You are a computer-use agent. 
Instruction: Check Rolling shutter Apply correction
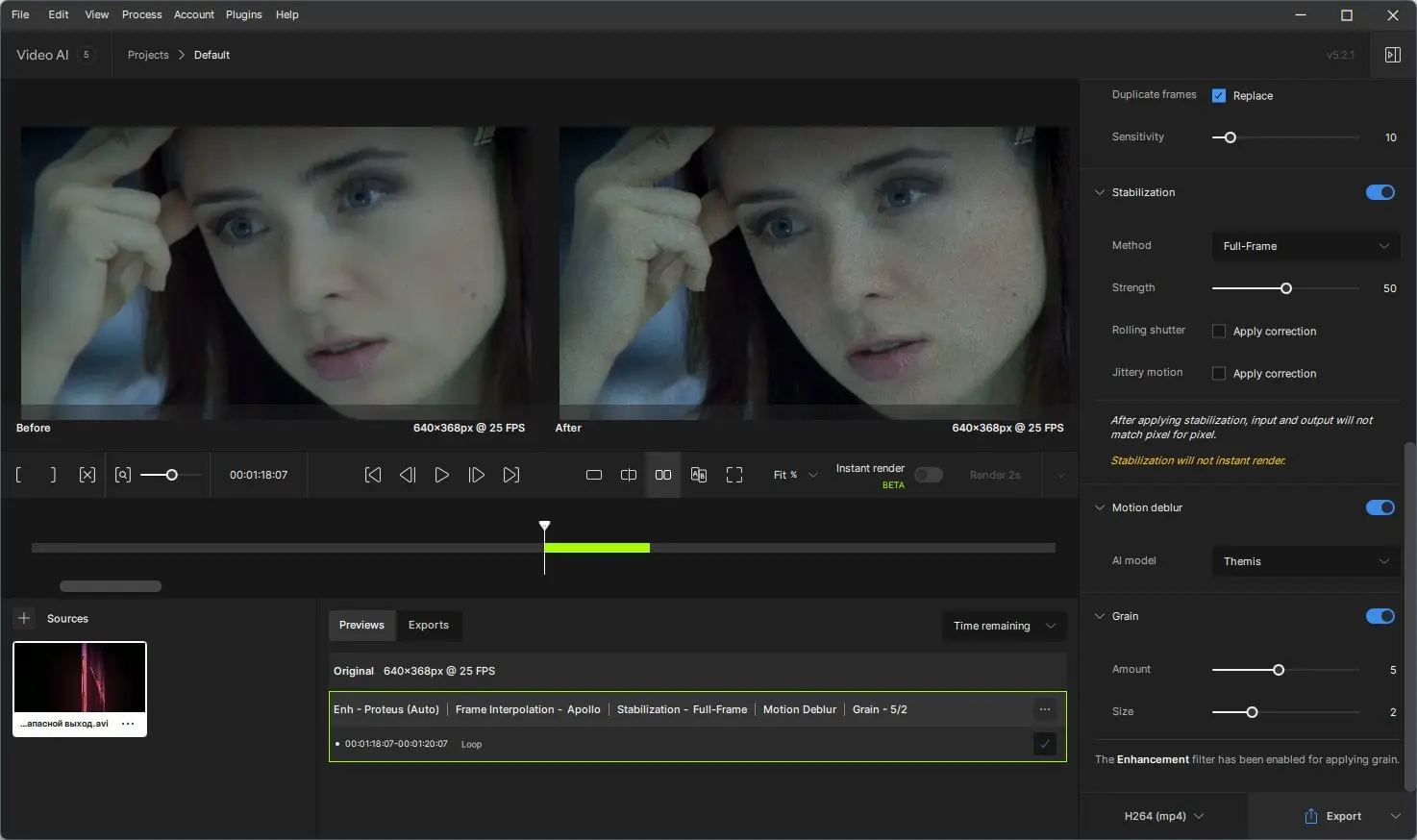[x=1219, y=332]
